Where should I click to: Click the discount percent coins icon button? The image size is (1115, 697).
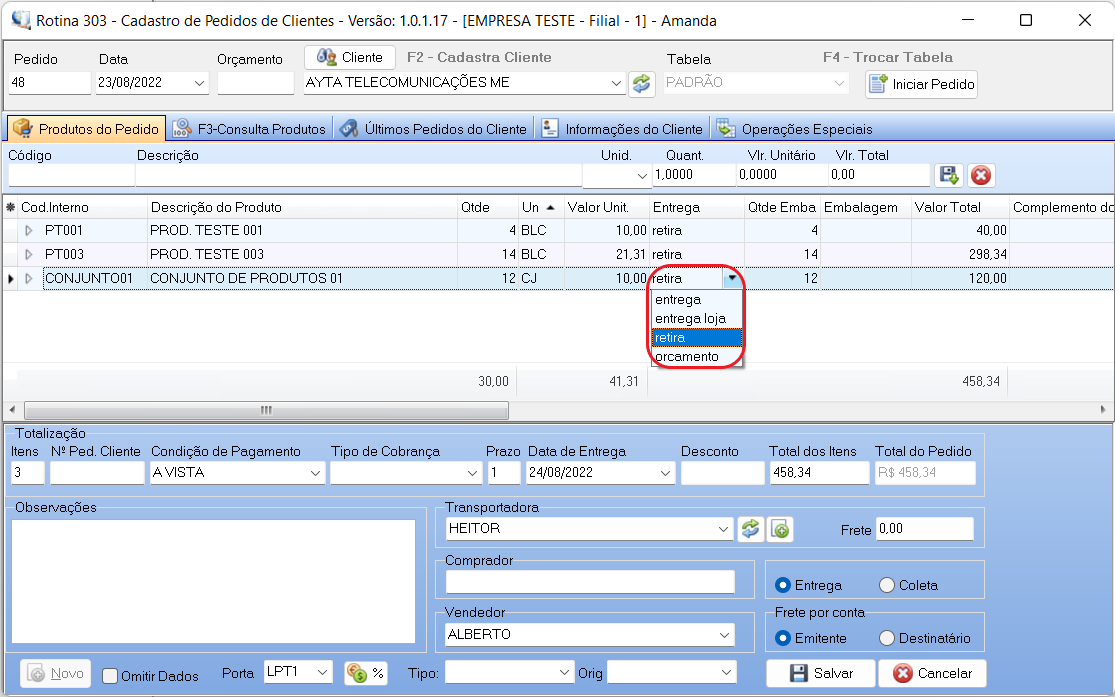(x=366, y=673)
